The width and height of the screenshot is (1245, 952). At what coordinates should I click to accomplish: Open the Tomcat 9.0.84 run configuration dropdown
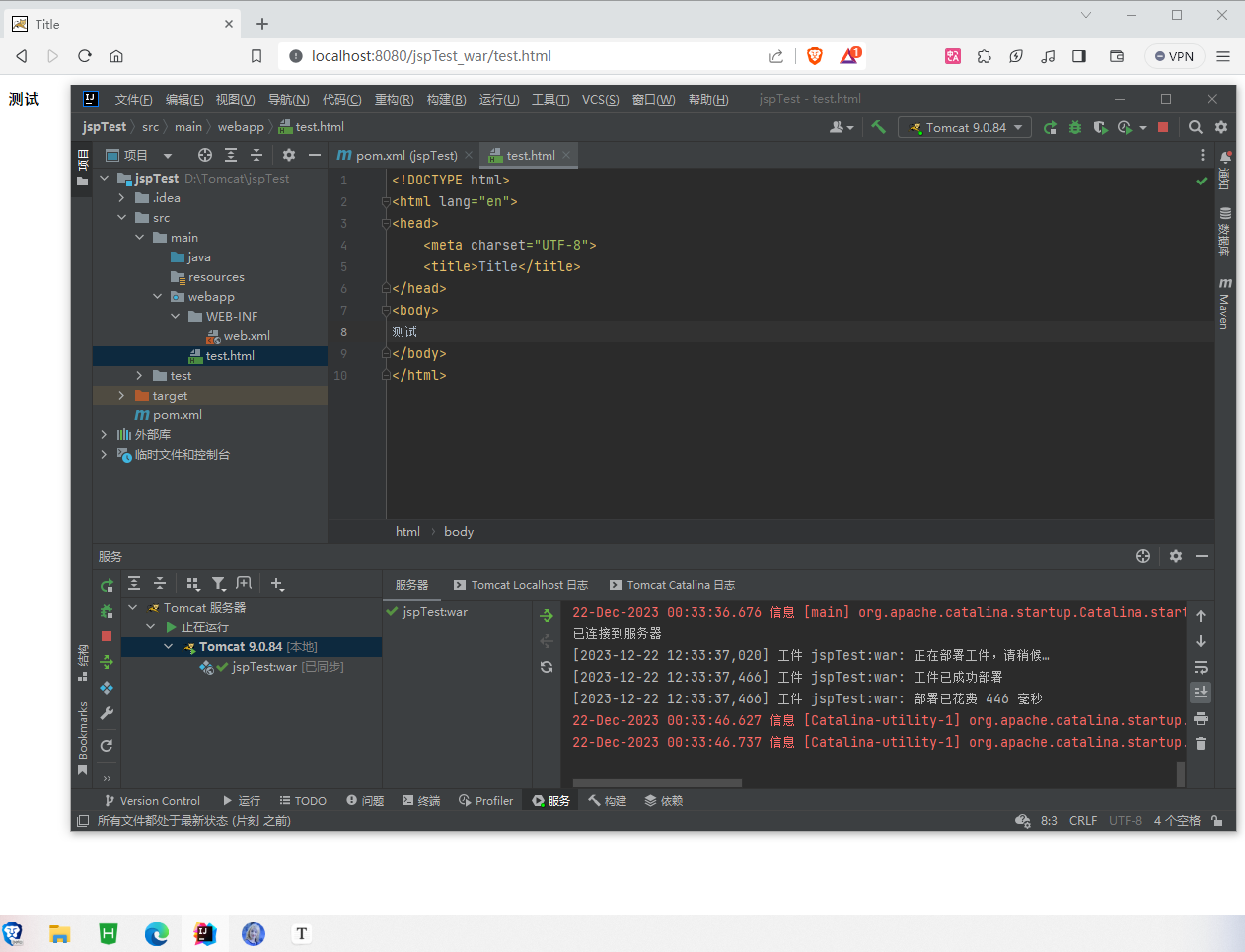(x=965, y=127)
